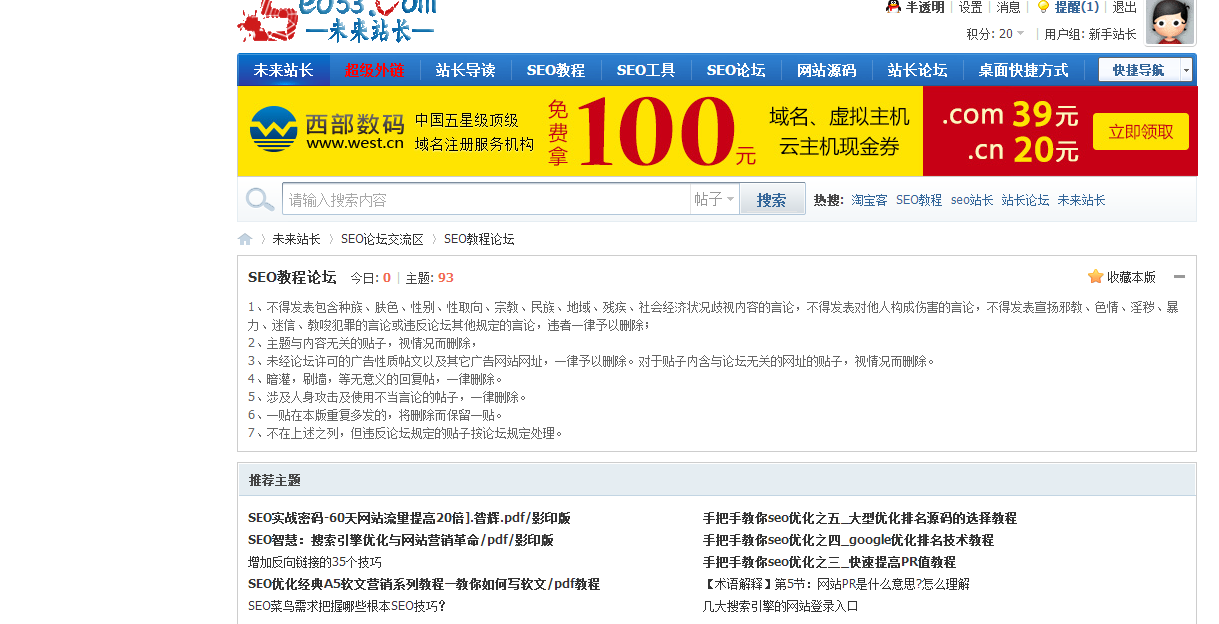Click the QQ penguin icon beside 半透明
The image size is (1219, 624).
click(x=893, y=7)
